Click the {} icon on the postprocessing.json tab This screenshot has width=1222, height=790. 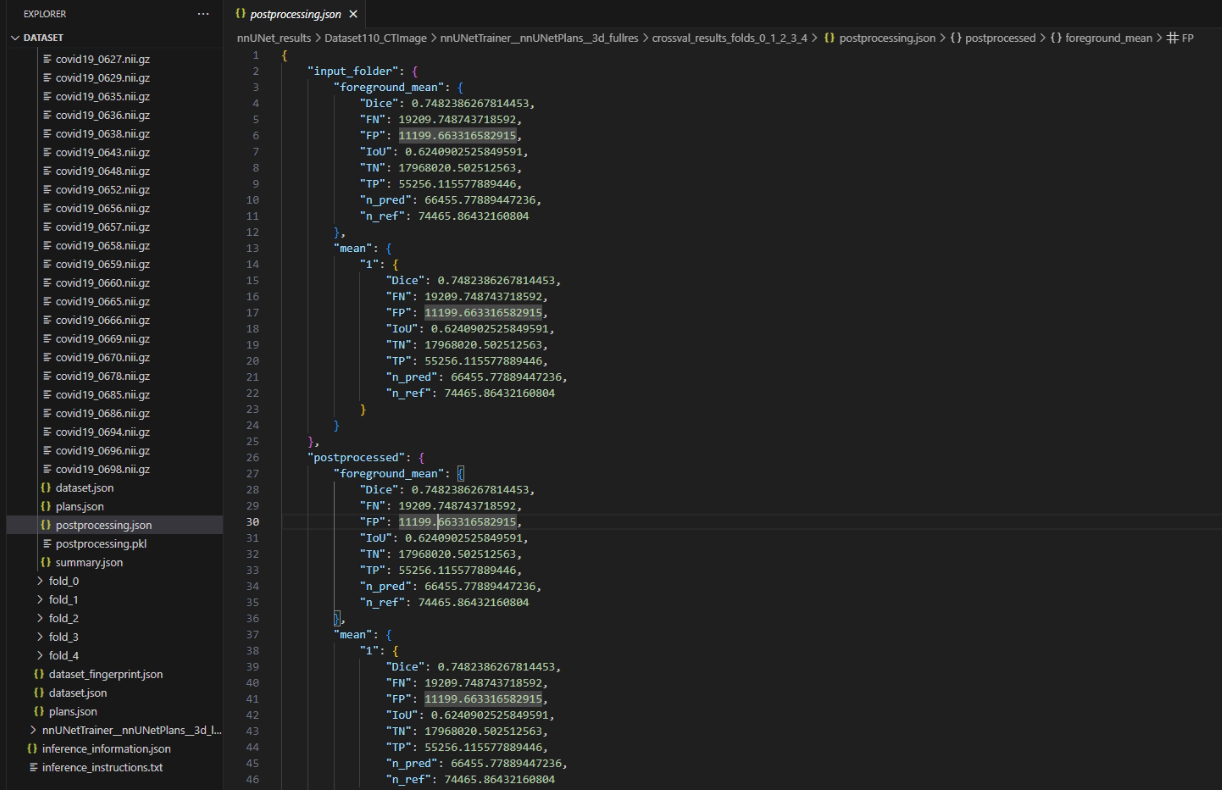[240, 15]
